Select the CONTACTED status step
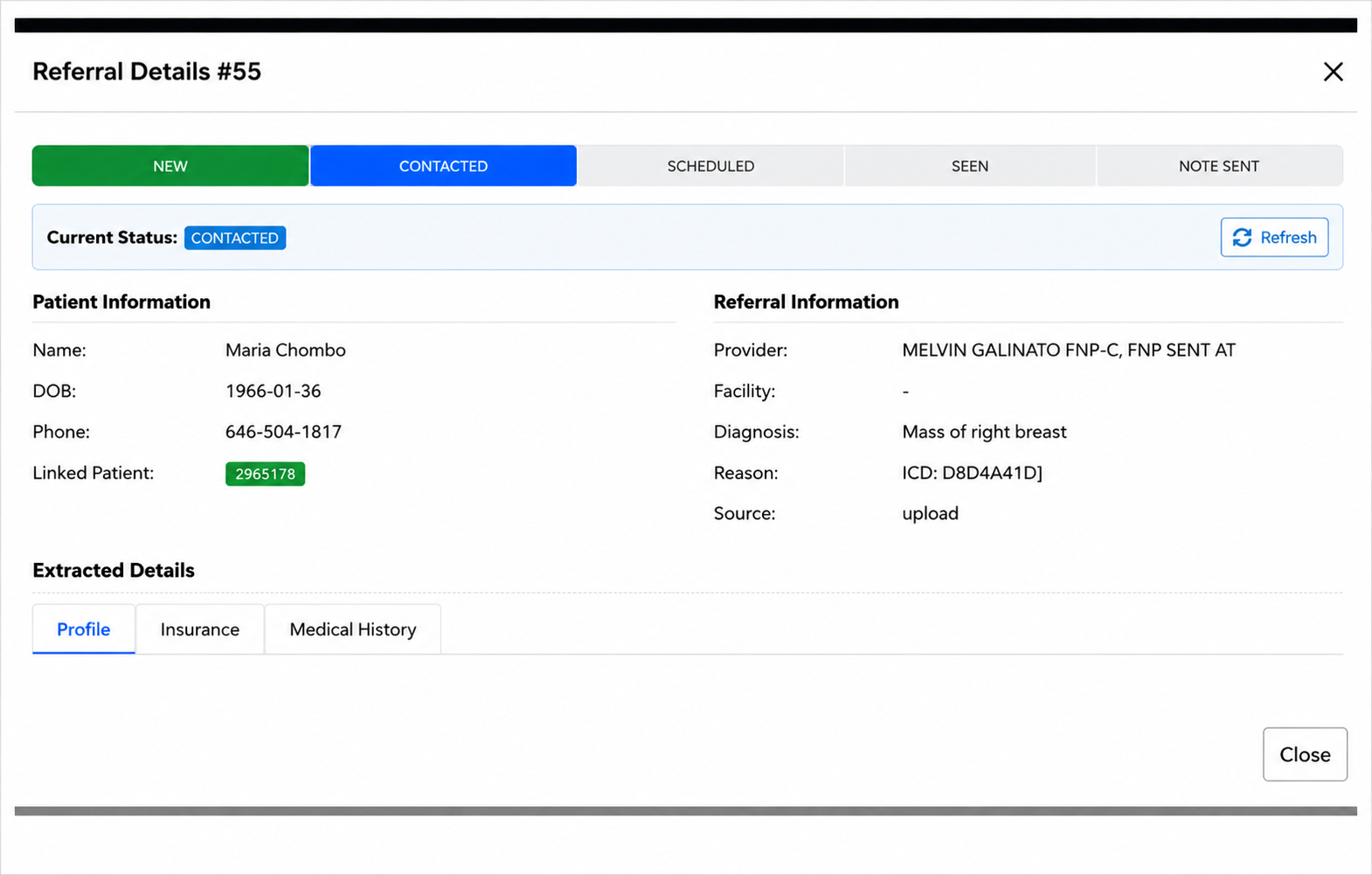 click(443, 166)
